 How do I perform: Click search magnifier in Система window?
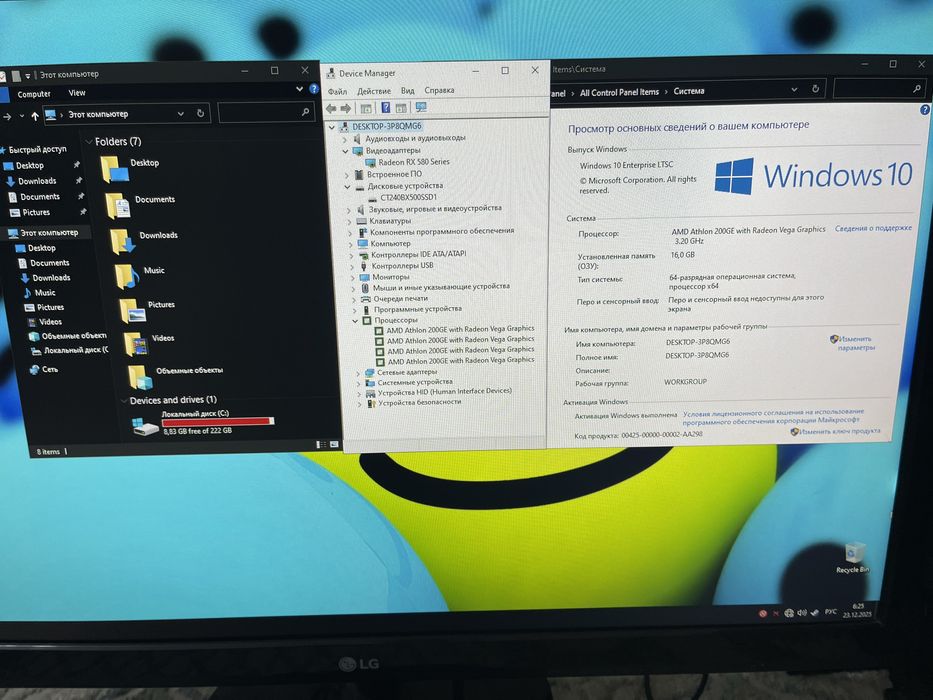click(917, 89)
